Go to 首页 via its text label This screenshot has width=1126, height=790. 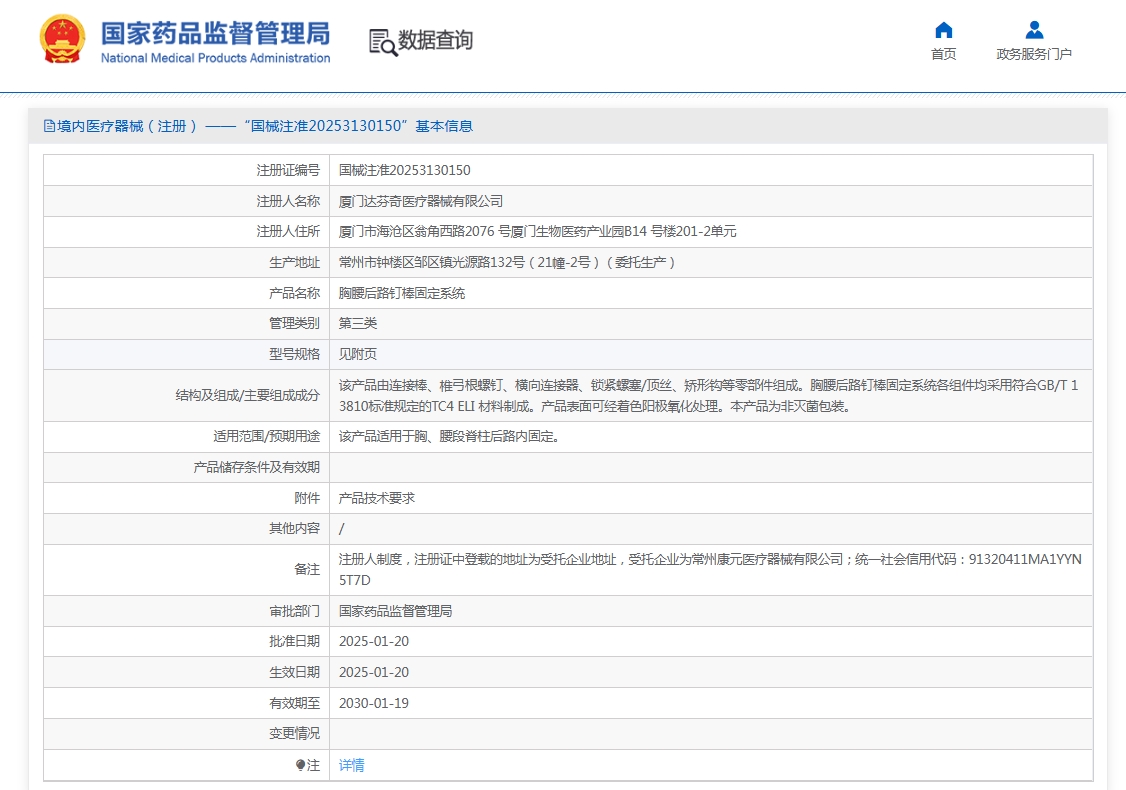click(x=944, y=55)
